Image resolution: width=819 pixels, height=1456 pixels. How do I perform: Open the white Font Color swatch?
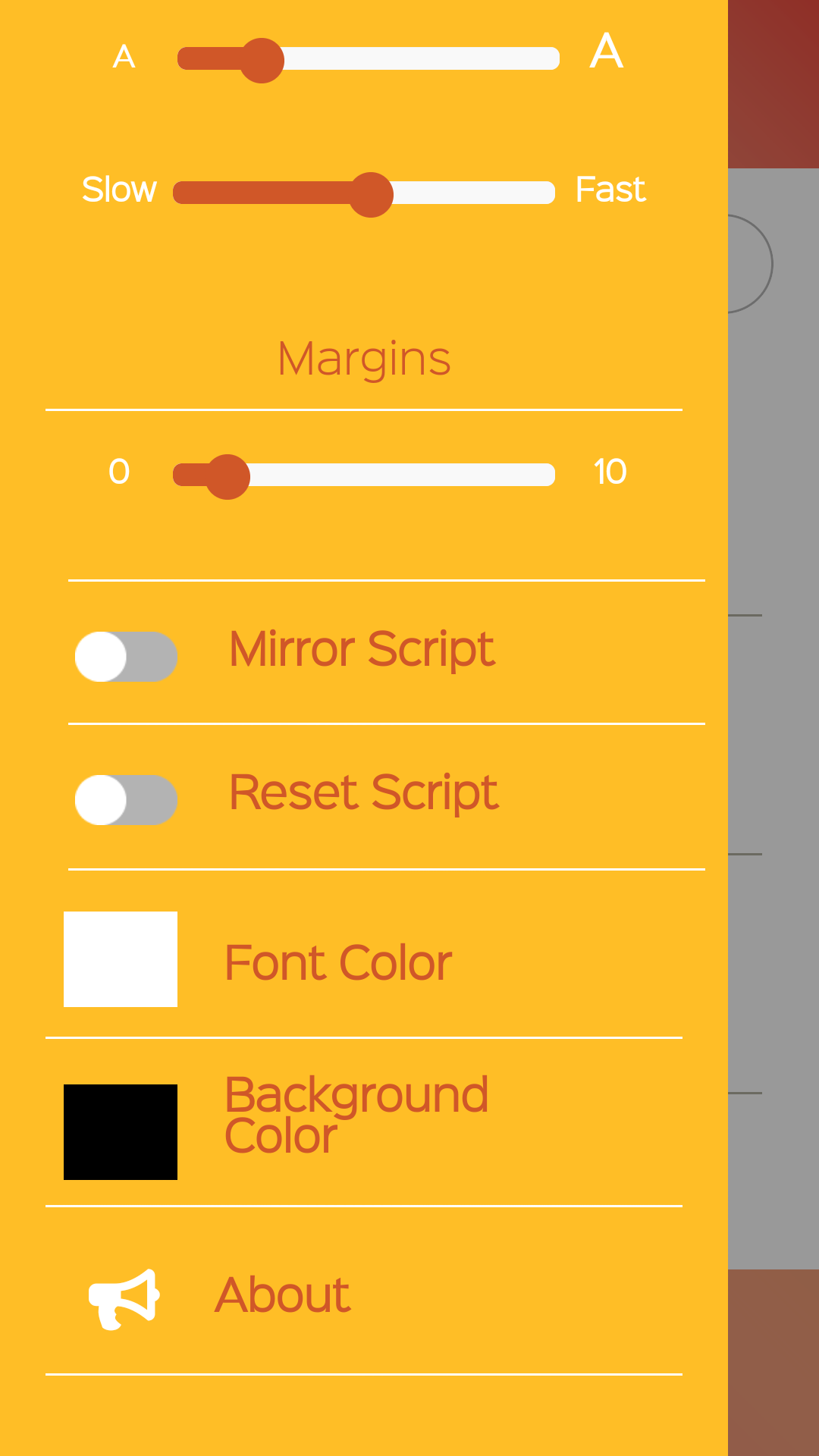pos(121,959)
